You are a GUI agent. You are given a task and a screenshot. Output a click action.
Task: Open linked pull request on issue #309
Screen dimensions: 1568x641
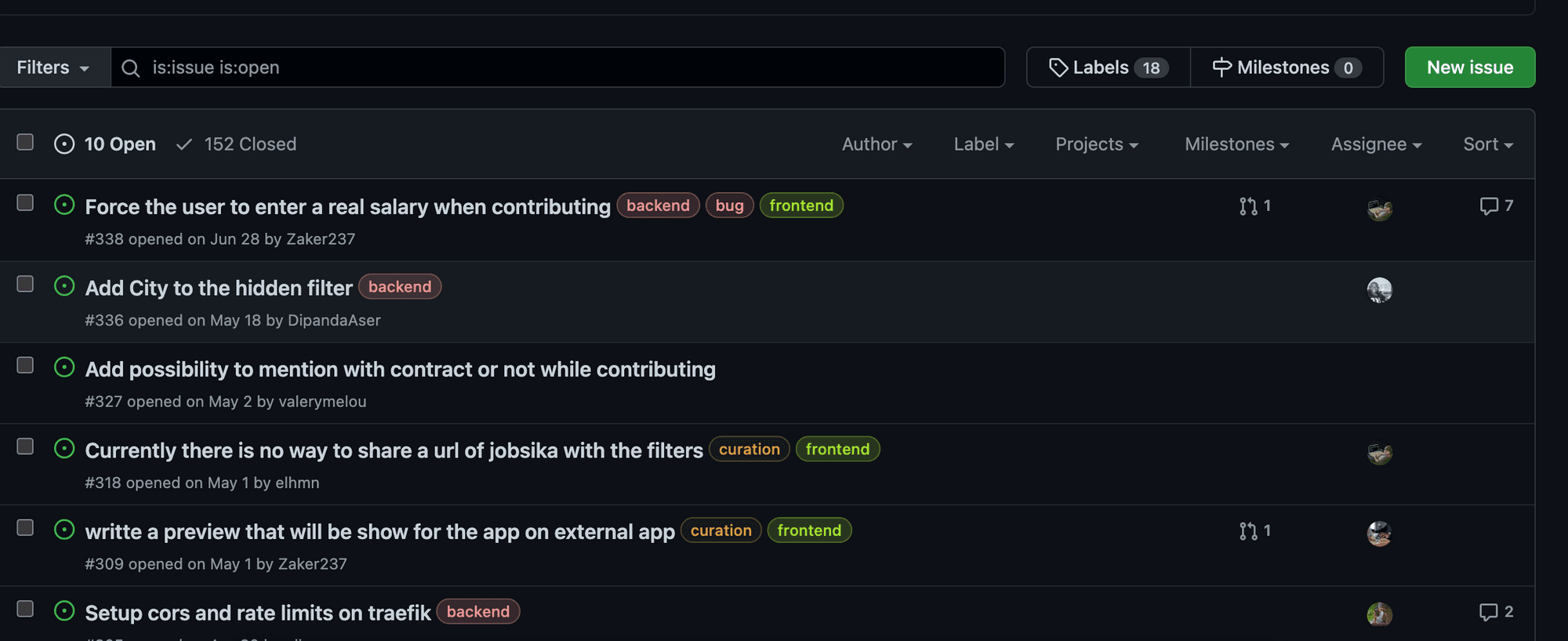point(1254,530)
